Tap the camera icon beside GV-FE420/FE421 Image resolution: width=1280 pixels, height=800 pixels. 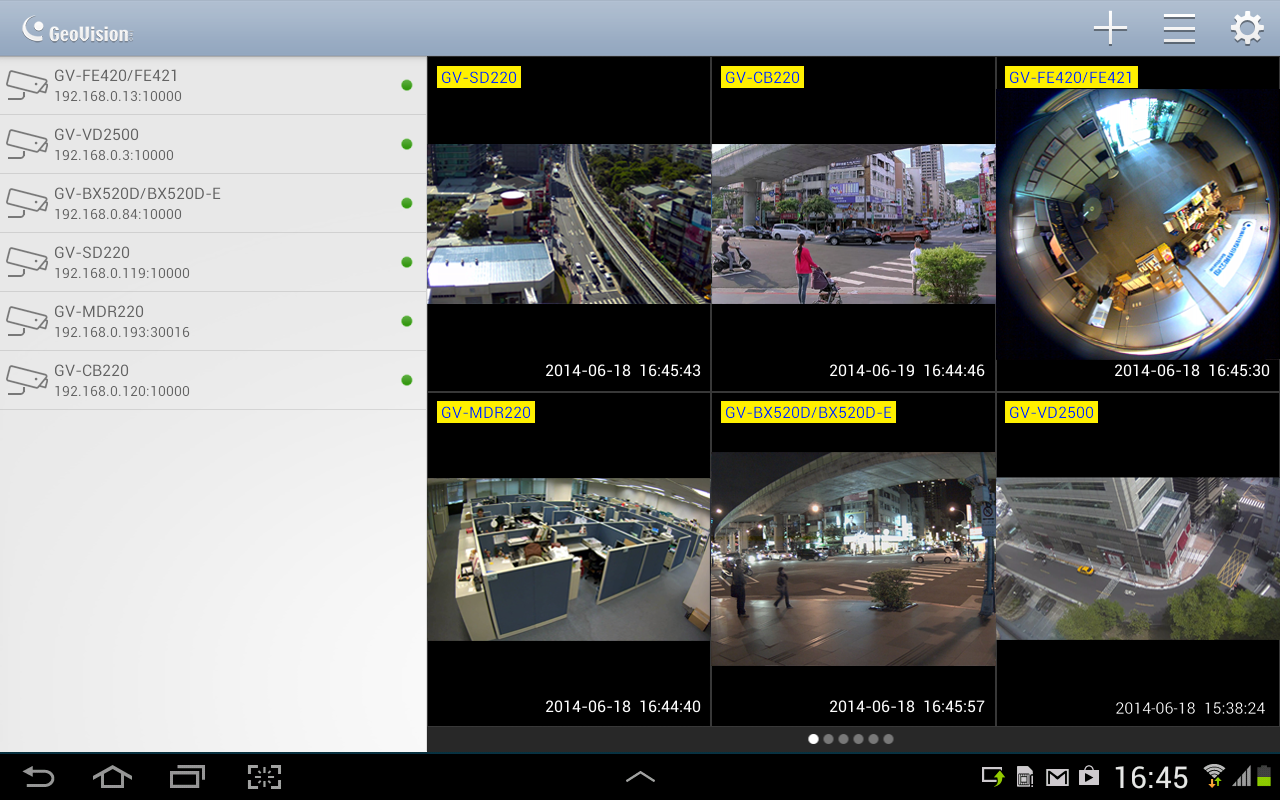coord(27,85)
